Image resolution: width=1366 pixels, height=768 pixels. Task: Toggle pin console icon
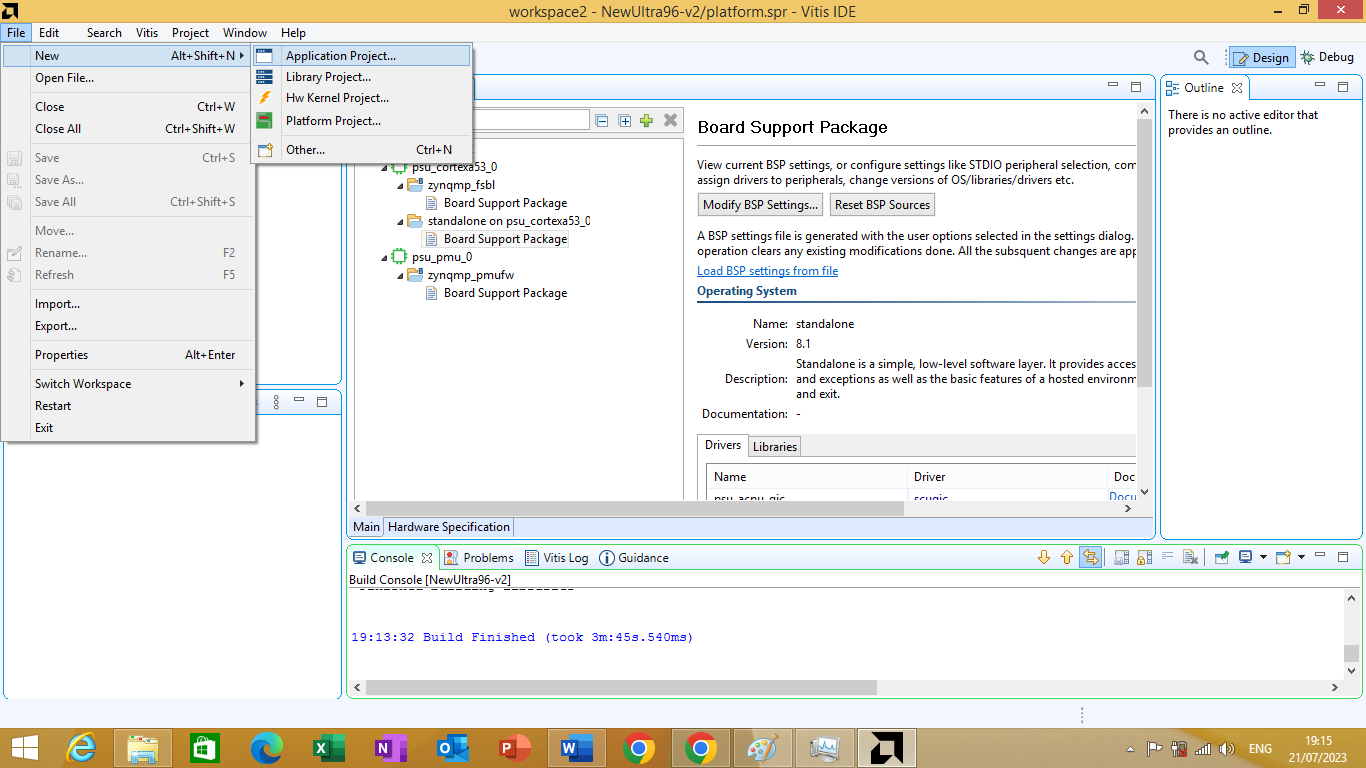pos(1222,558)
